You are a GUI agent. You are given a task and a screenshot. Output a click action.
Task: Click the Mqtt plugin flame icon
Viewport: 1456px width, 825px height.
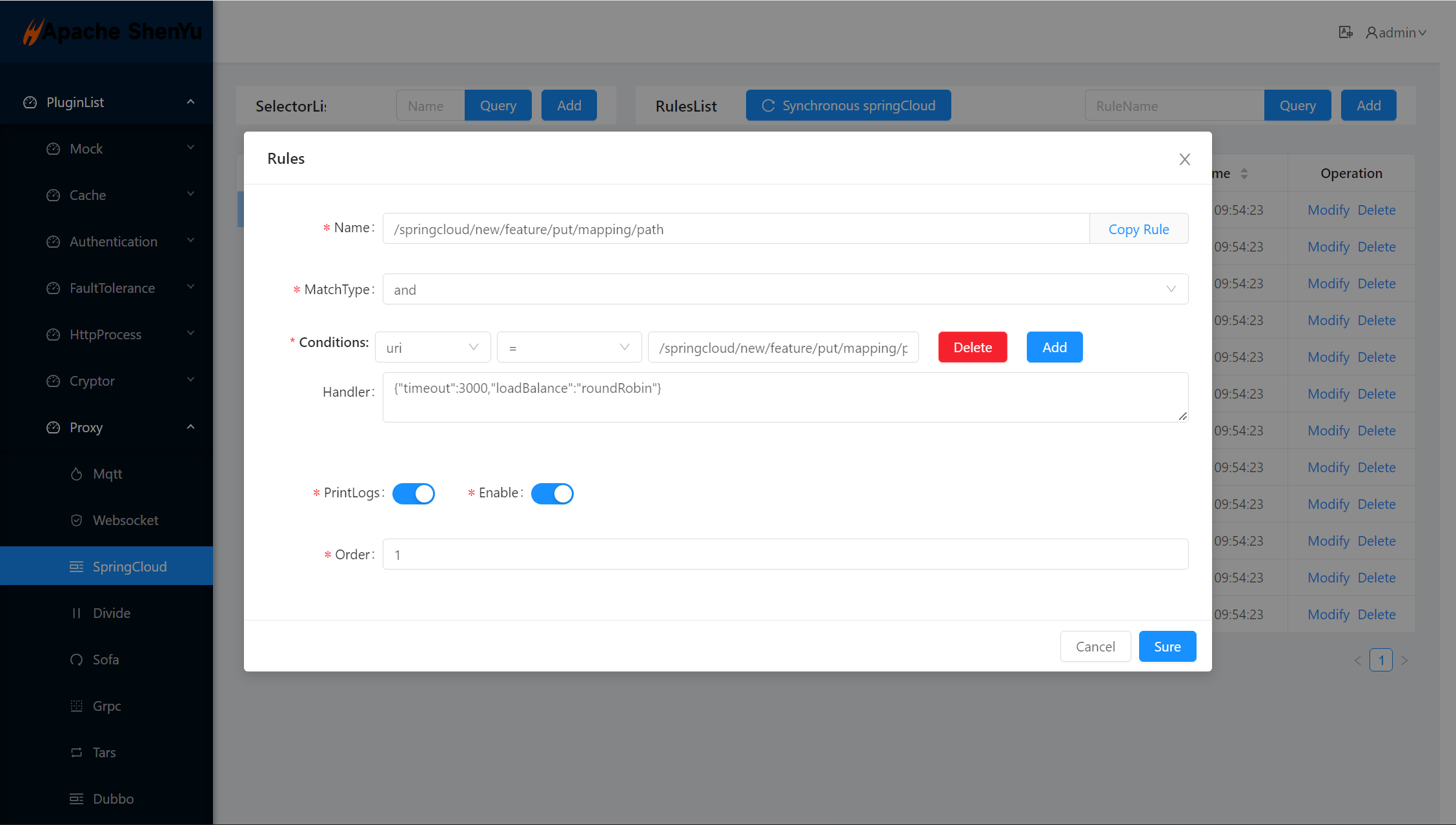point(76,474)
